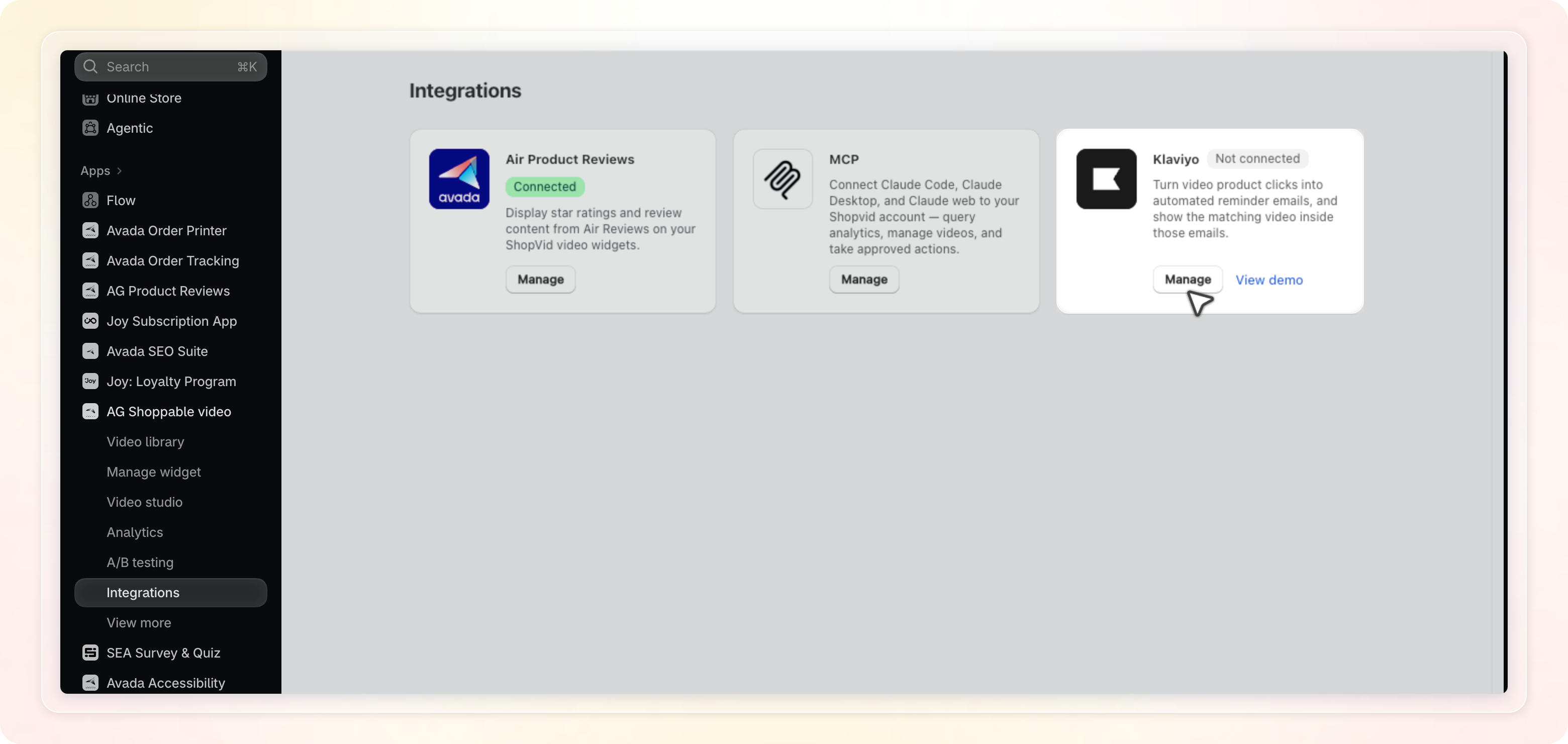Image resolution: width=1568 pixels, height=744 pixels.
Task: Open the Flow app
Action: (121, 200)
